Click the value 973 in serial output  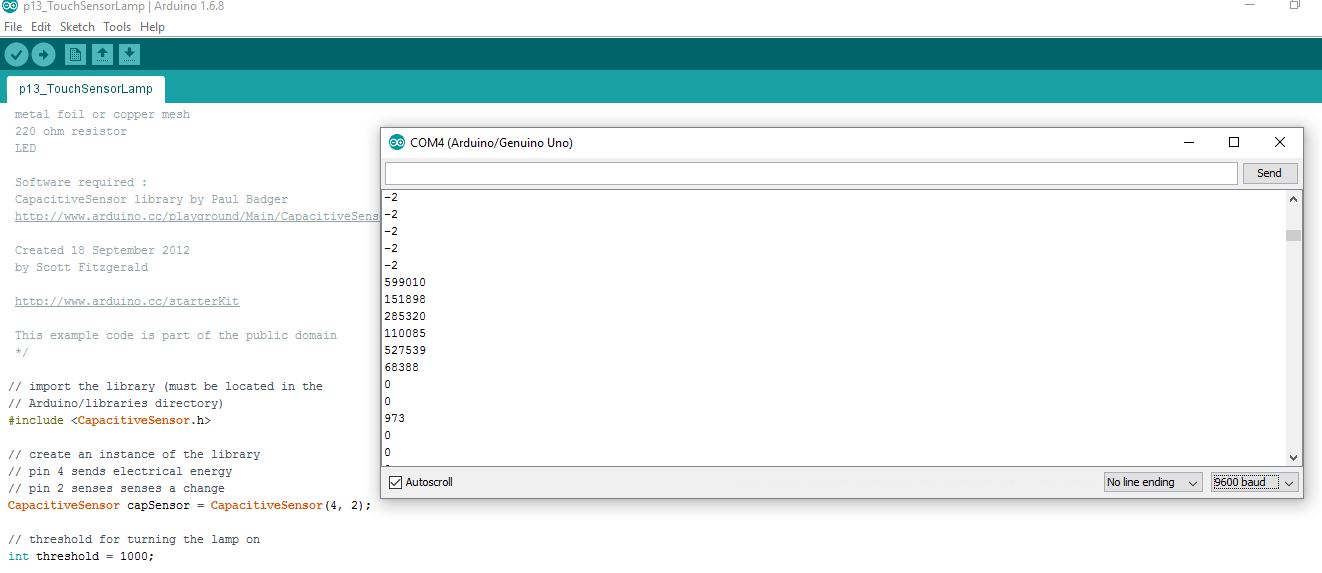[x=394, y=418]
